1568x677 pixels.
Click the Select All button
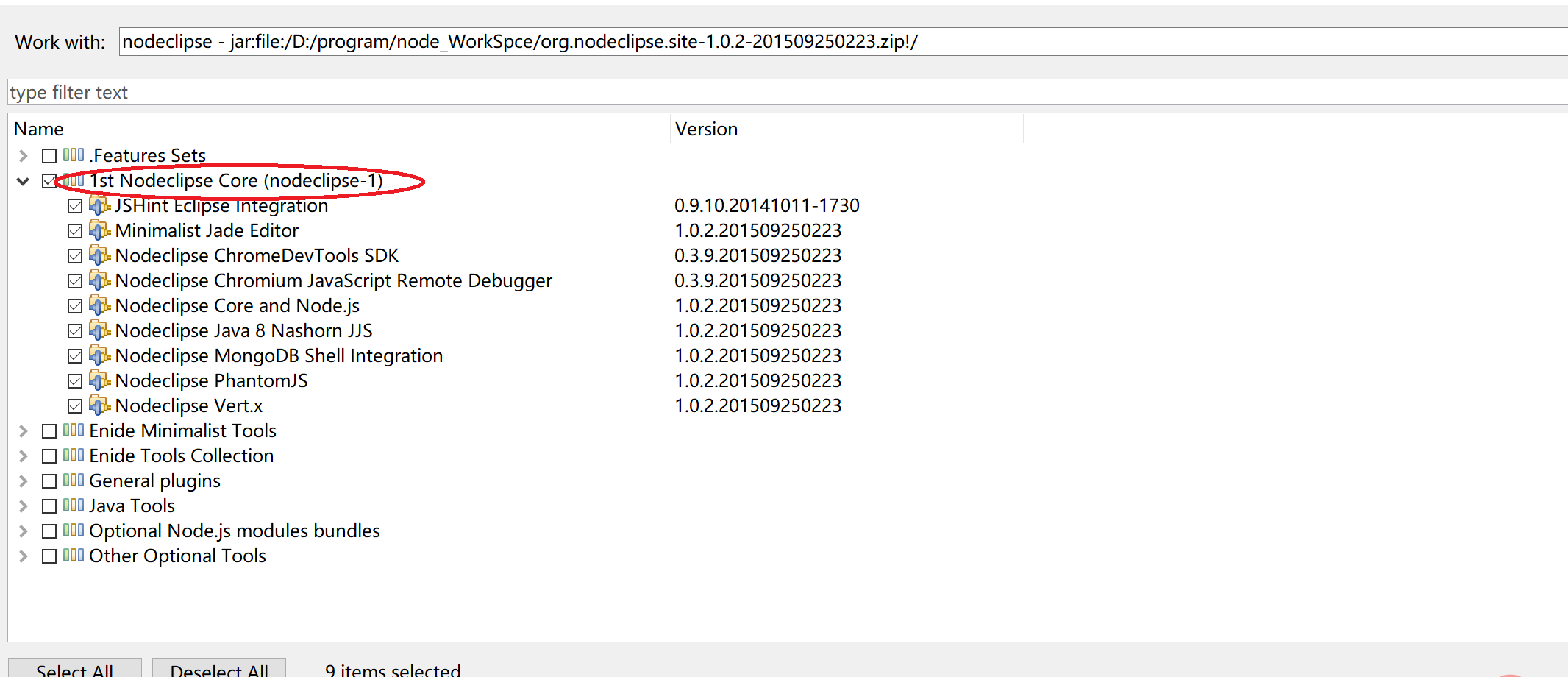74,669
